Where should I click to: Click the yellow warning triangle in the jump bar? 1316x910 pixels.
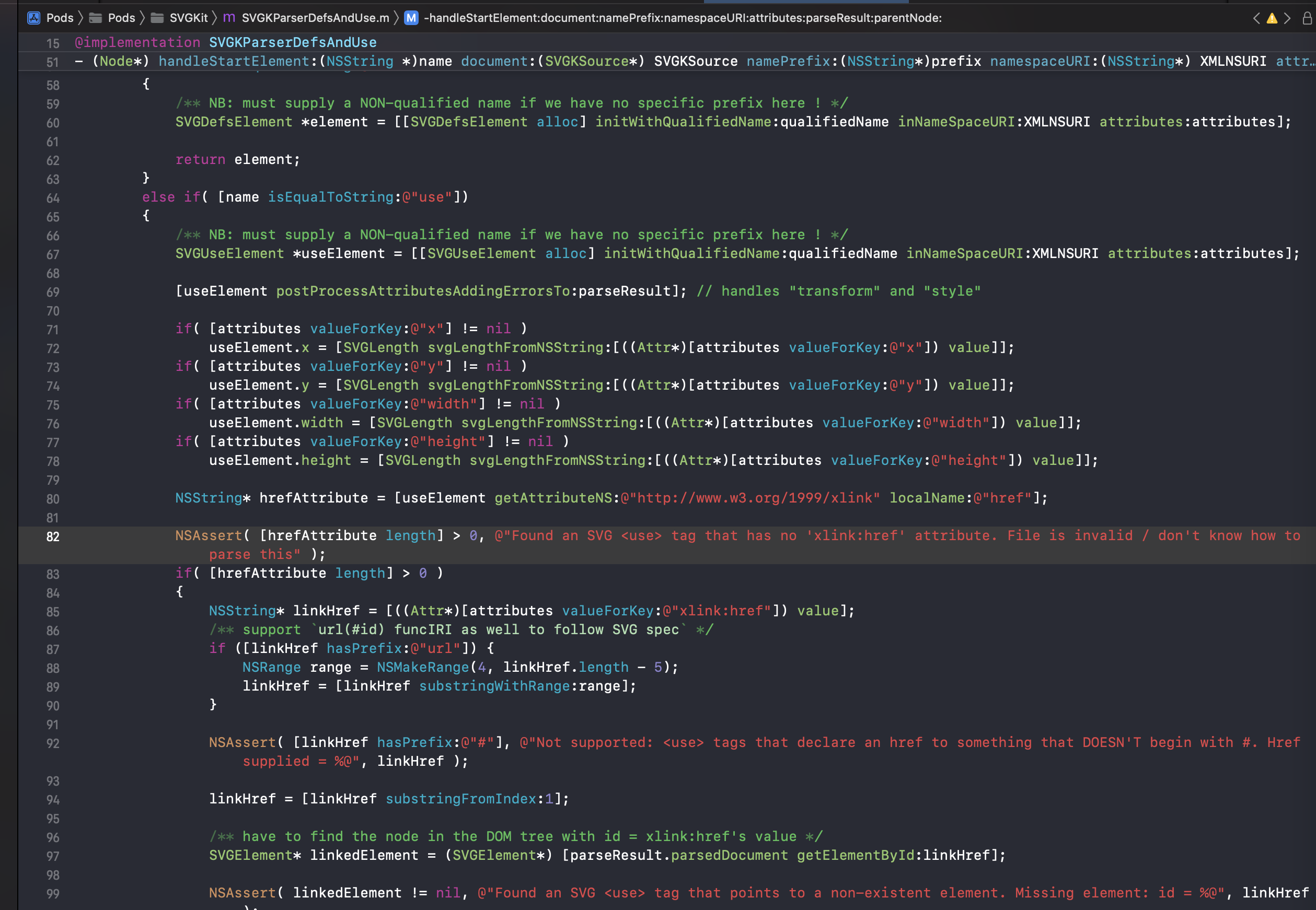coord(1272,18)
